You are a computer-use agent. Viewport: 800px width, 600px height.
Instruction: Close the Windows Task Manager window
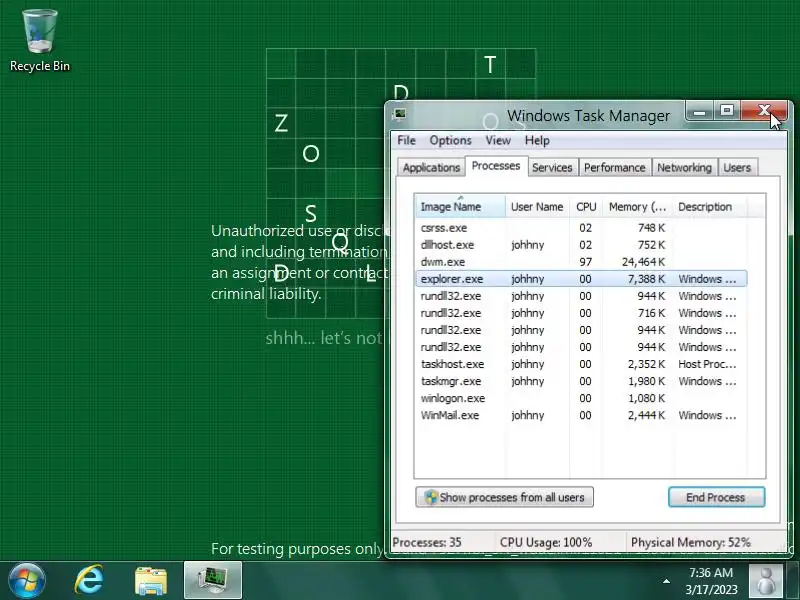tap(764, 111)
